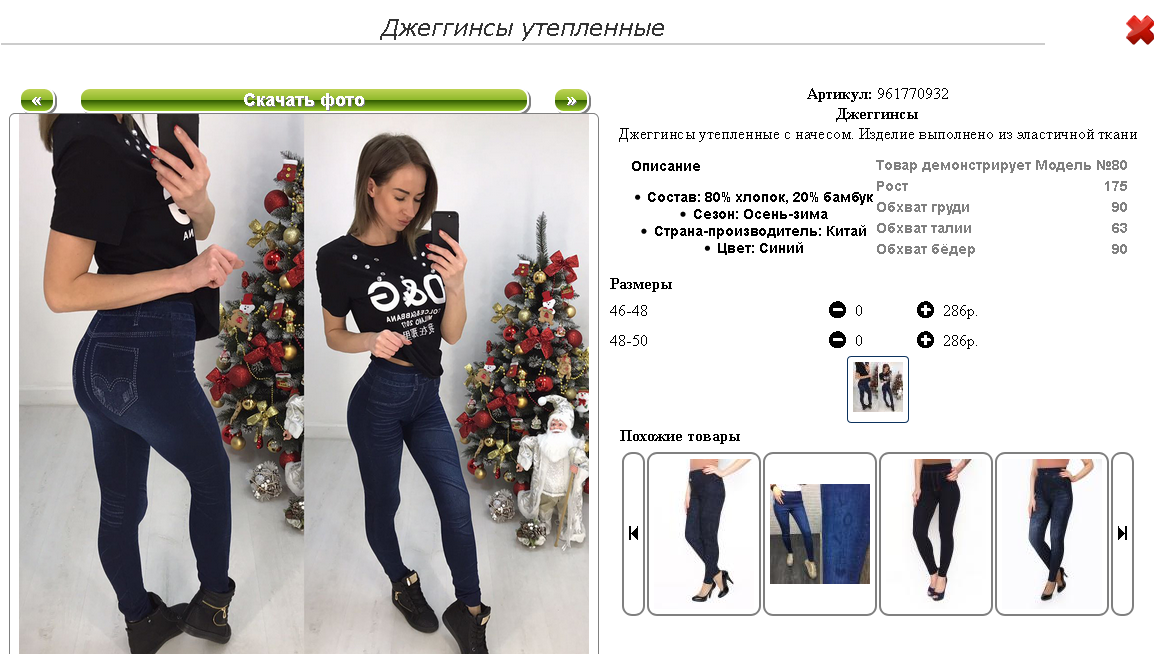Image resolution: width=1154 pixels, height=654 pixels.
Task: Decrease quantity for size 46-48
Action: (837, 310)
